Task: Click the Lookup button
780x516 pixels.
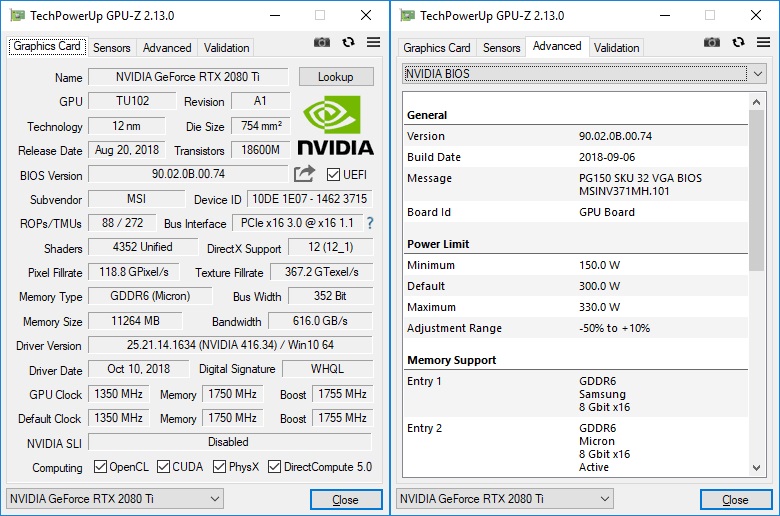Action: [336, 77]
